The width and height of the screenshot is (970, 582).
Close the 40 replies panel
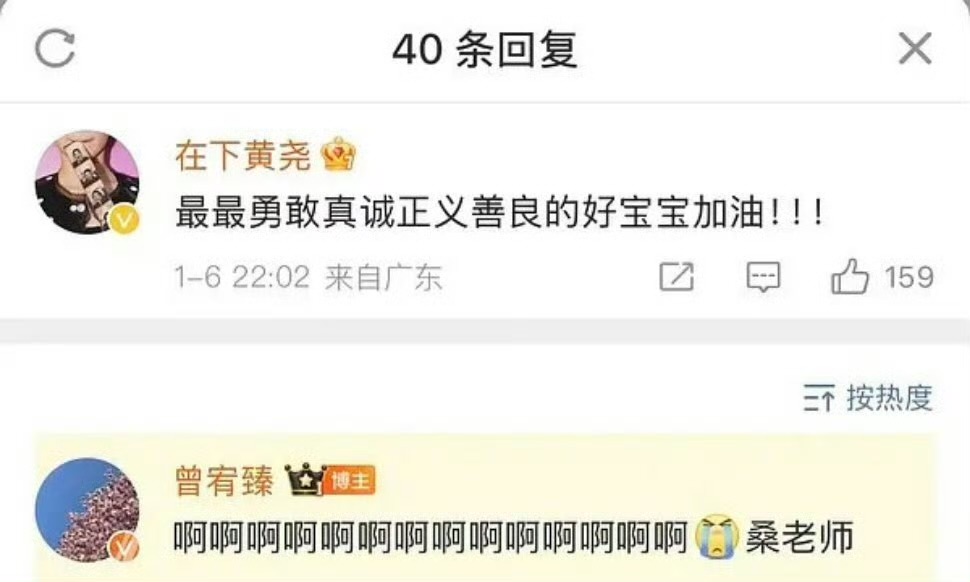[915, 48]
